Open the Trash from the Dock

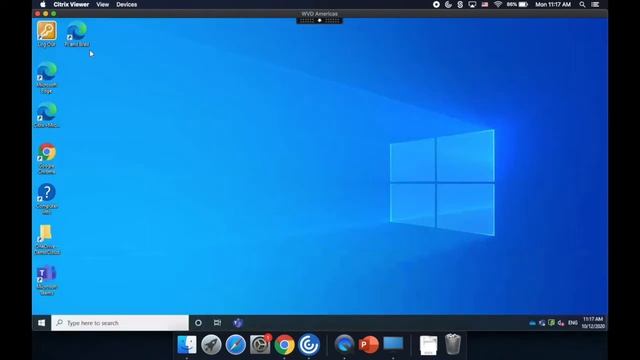click(x=453, y=344)
